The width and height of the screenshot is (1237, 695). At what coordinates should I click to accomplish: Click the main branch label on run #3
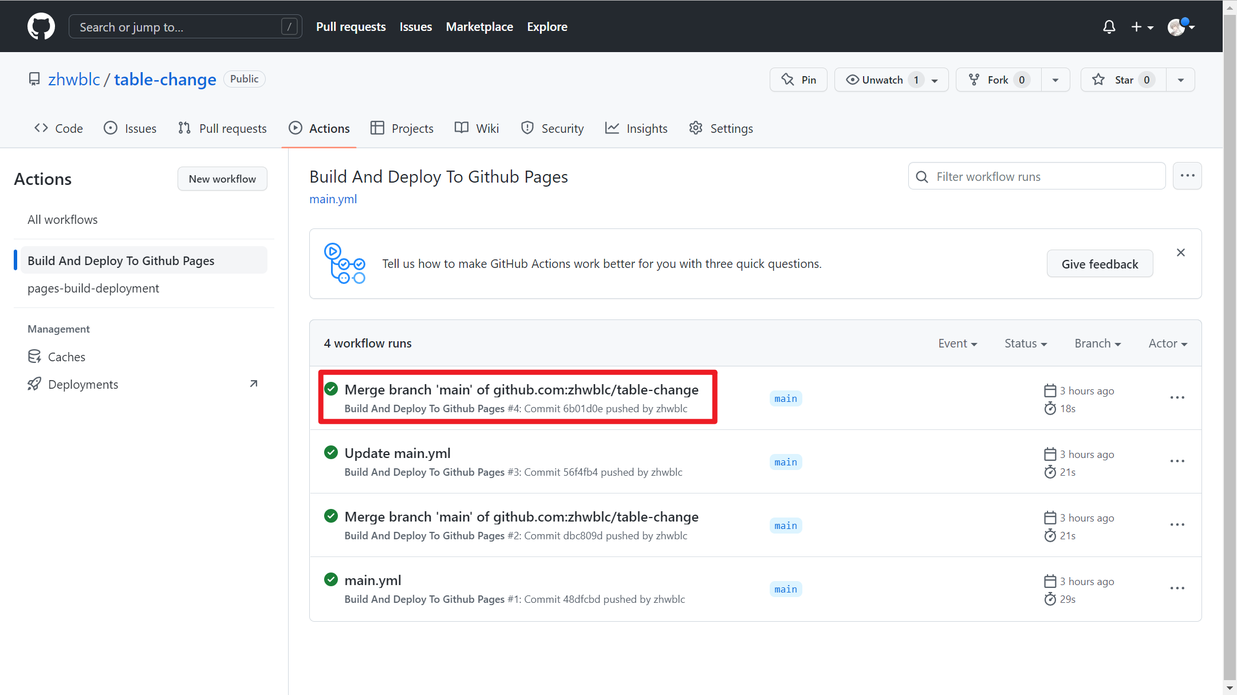[x=786, y=462]
